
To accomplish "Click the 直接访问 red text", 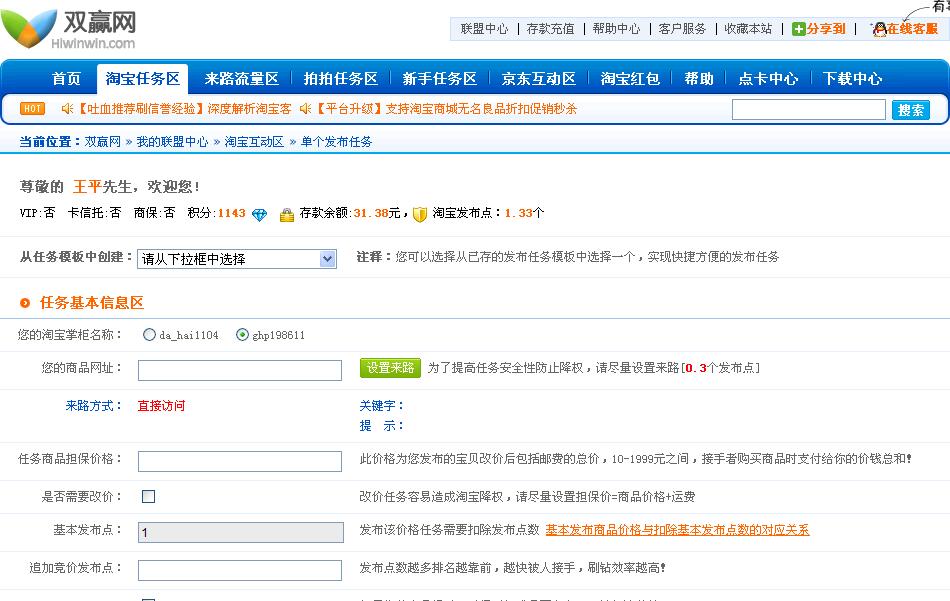I will (x=161, y=406).
